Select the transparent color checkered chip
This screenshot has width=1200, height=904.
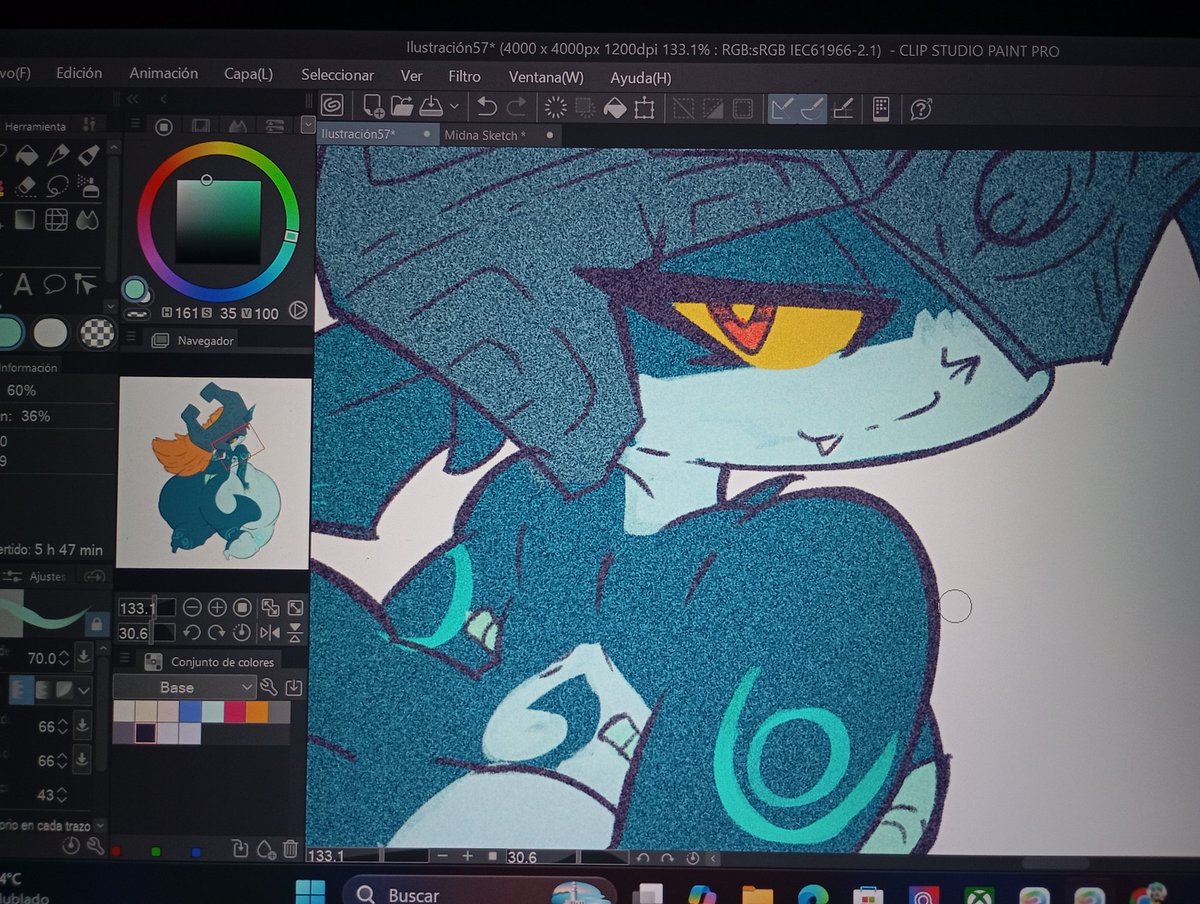coord(97,332)
